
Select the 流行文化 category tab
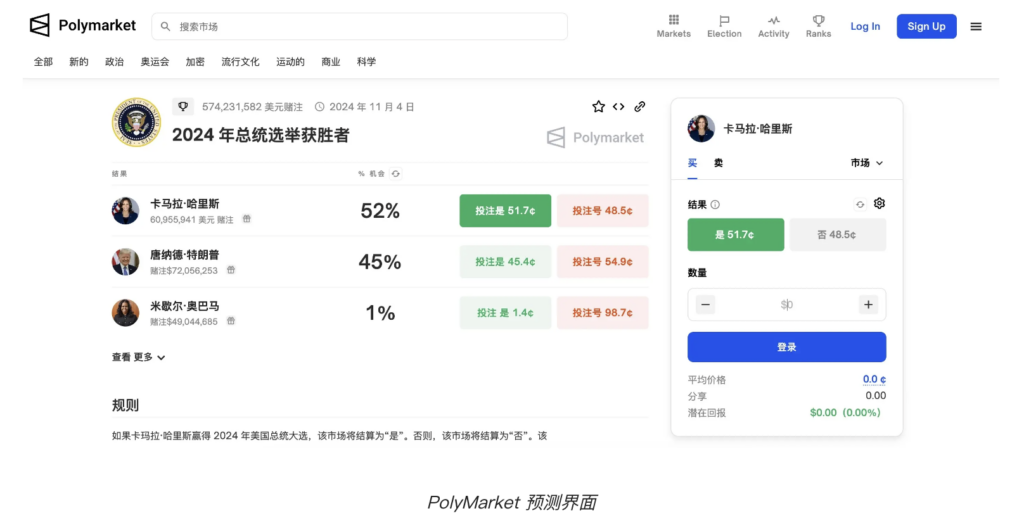(240, 62)
